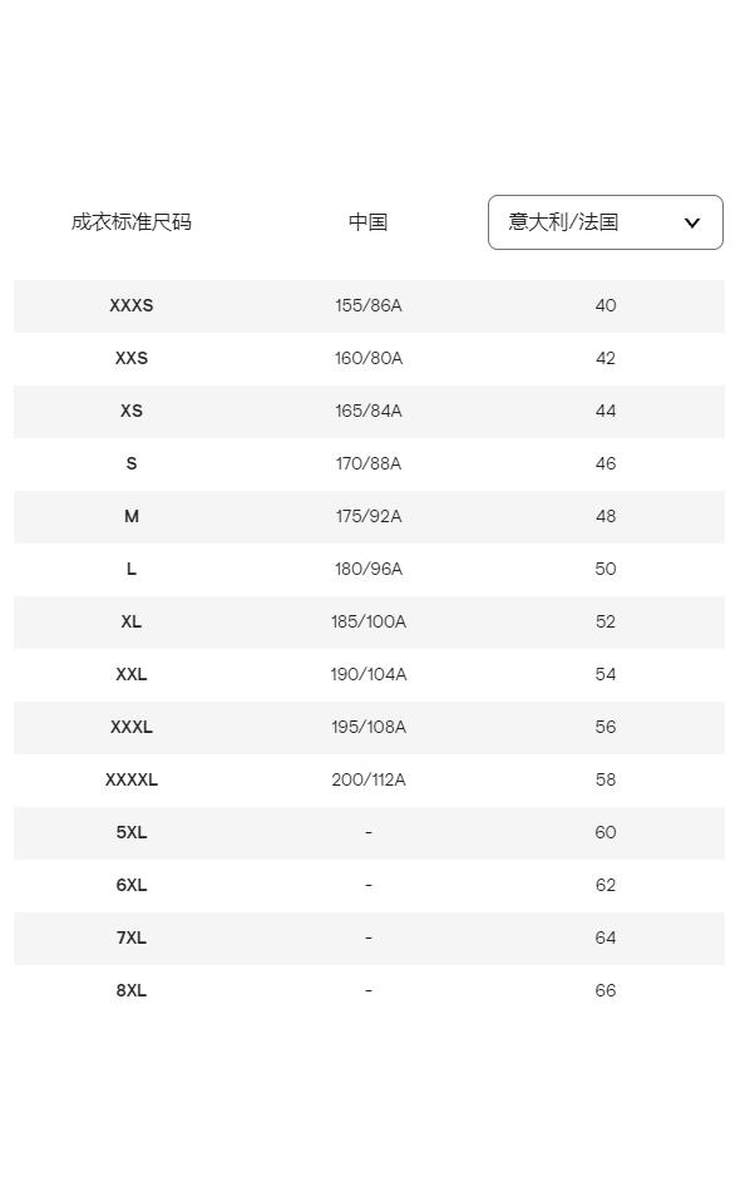The image size is (750, 1200).
Task: Click the chevron arrow in the region selector
Action: (692, 223)
